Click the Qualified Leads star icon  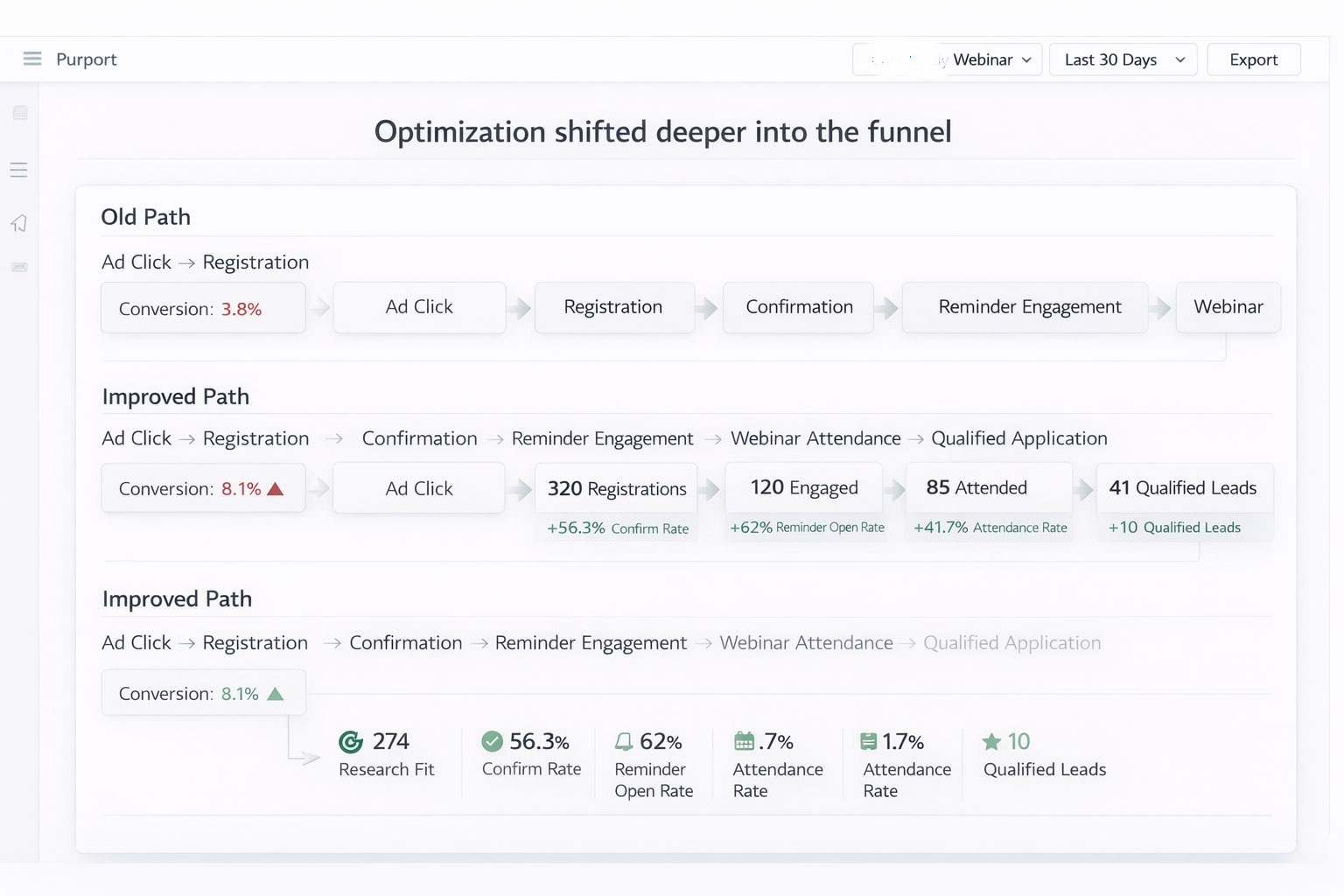click(x=991, y=742)
